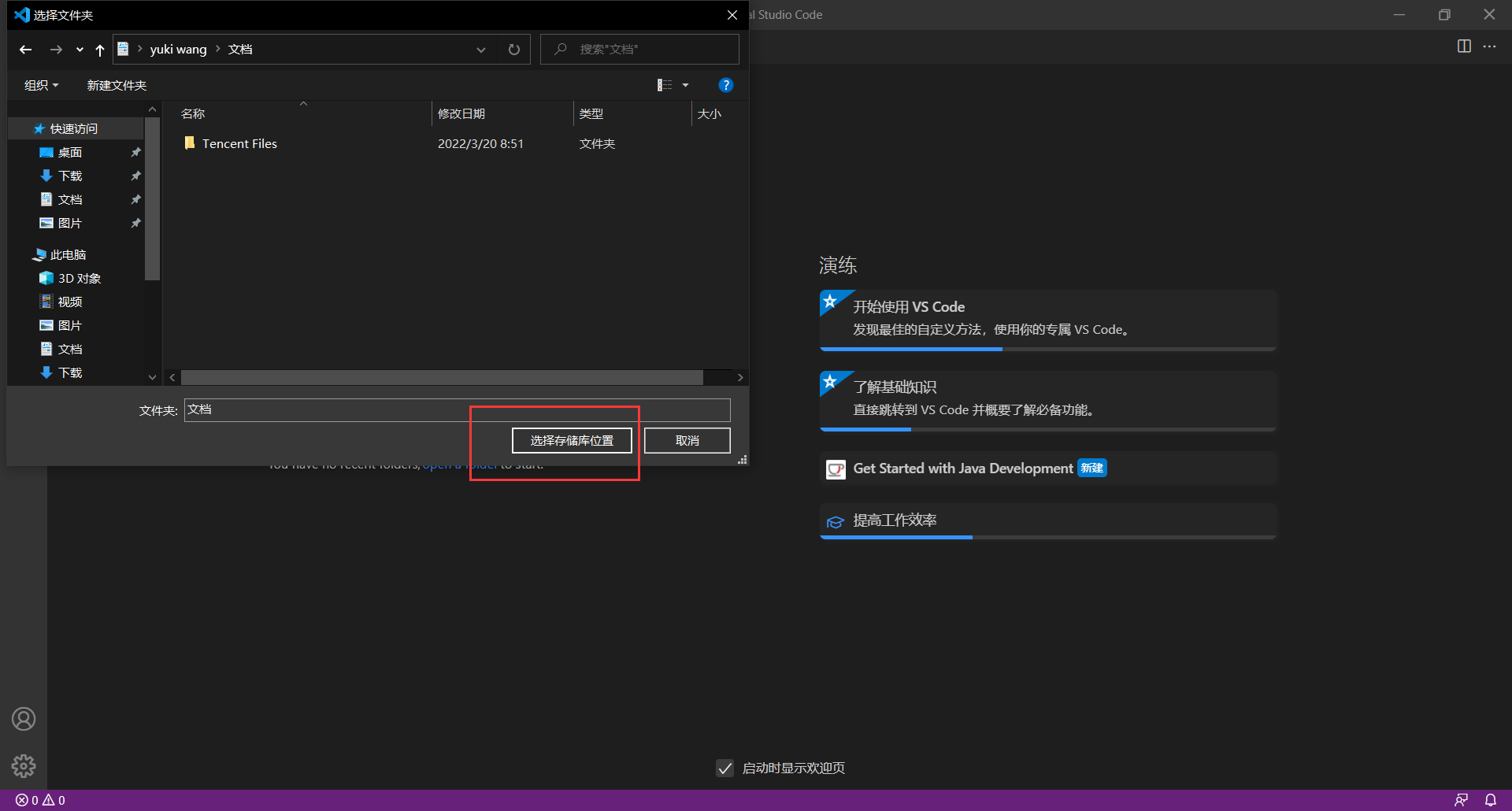Open Get Started with Java Development

pyautogui.click(x=1047, y=468)
